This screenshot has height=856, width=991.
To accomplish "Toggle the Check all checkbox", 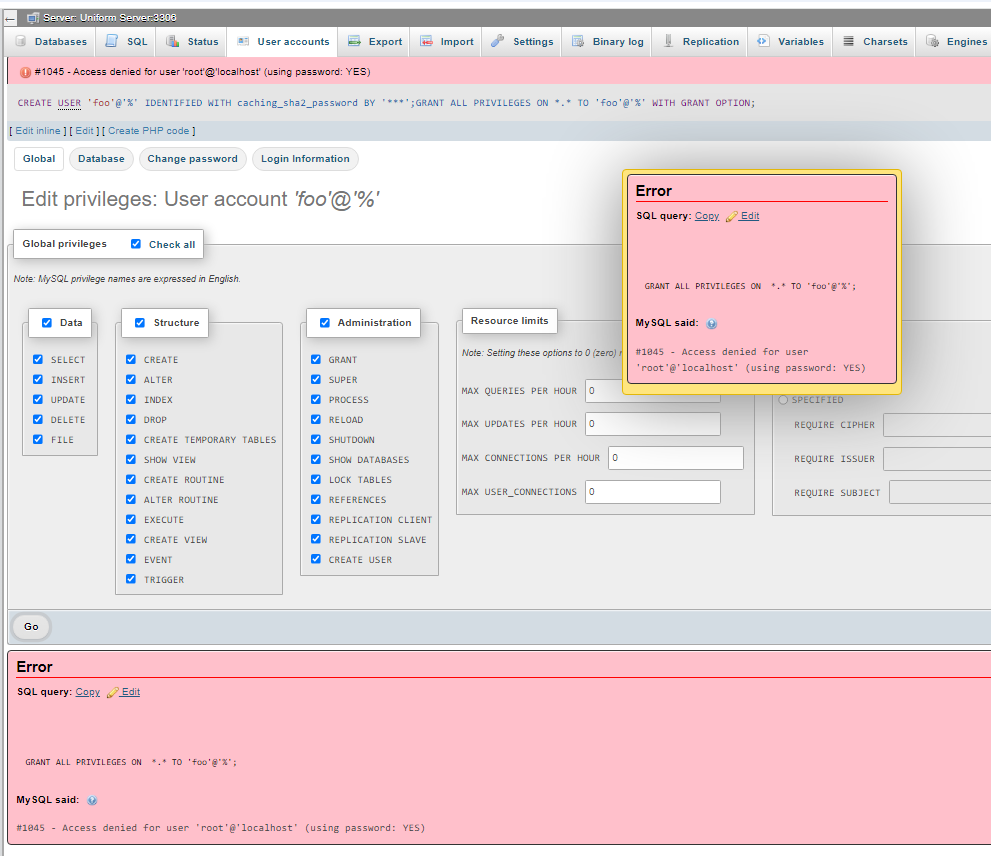I will [136, 244].
